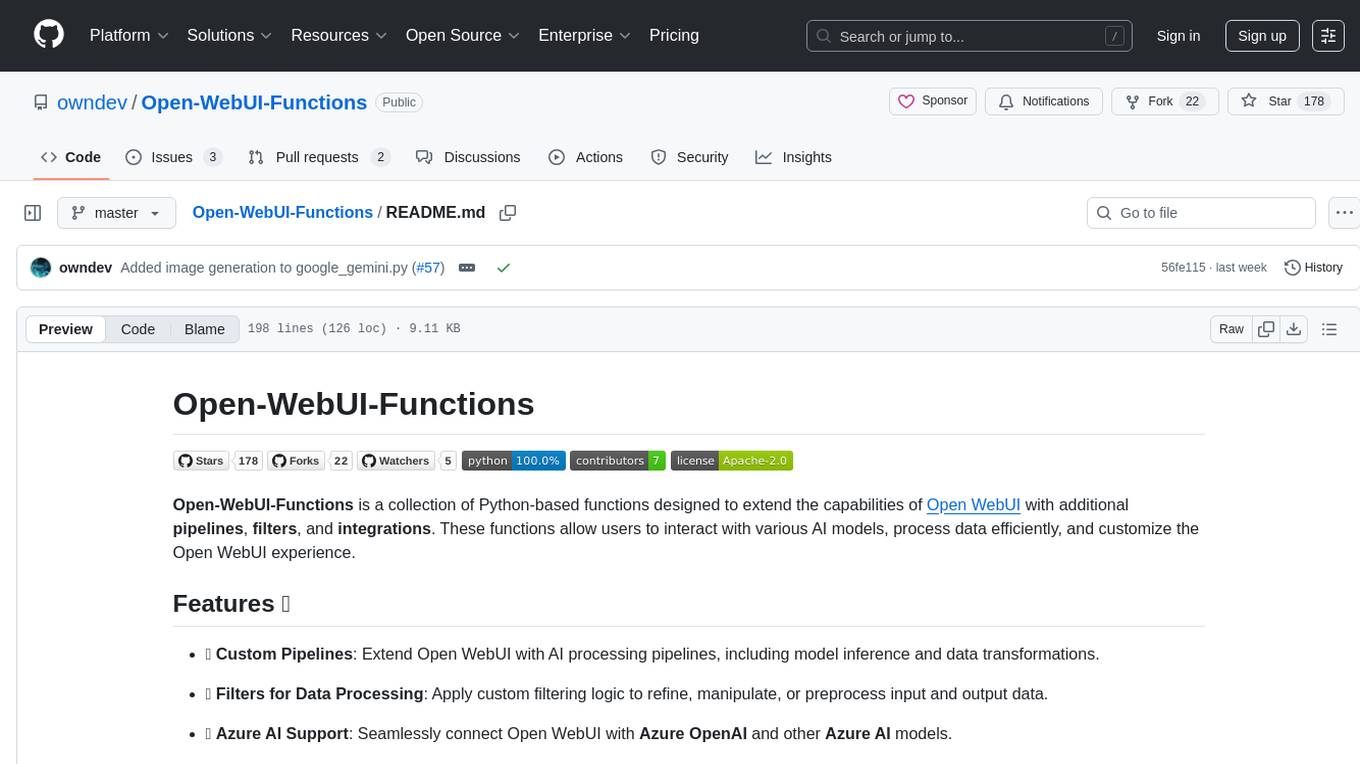This screenshot has width=1360, height=764.
Task: Click the Sign in link
Action: (x=1178, y=36)
